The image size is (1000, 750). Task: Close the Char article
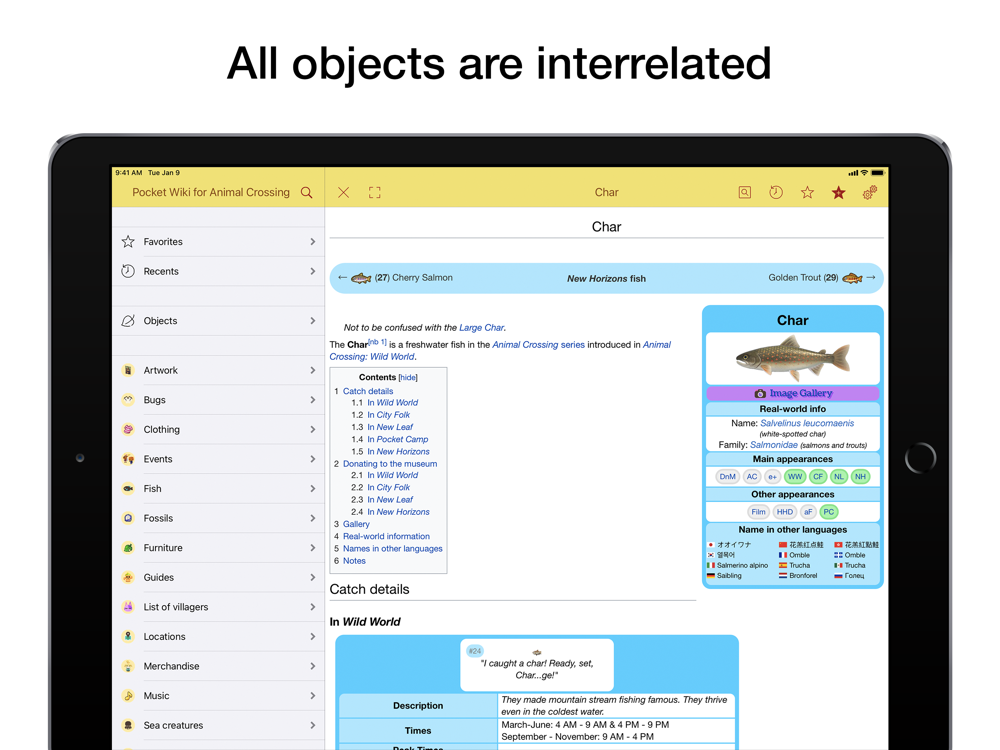343,193
